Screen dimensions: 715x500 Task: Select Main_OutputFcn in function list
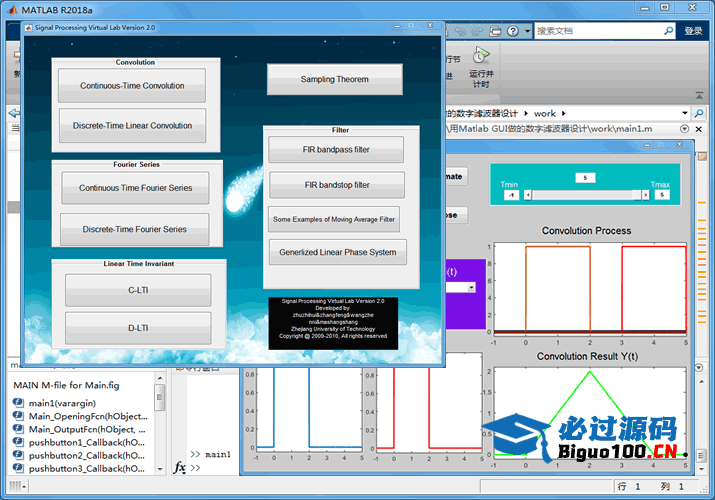[87, 429]
